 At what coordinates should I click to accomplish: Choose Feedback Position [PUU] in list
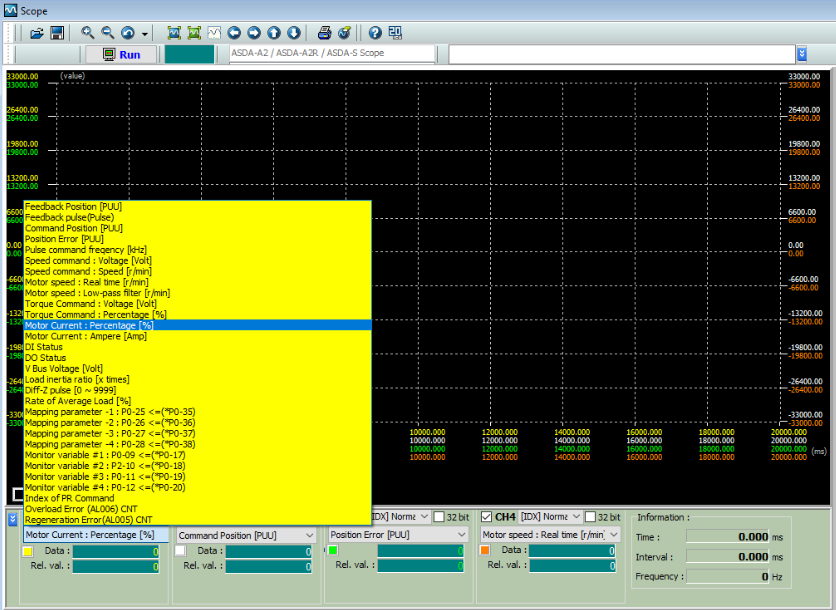[x=73, y=206]
